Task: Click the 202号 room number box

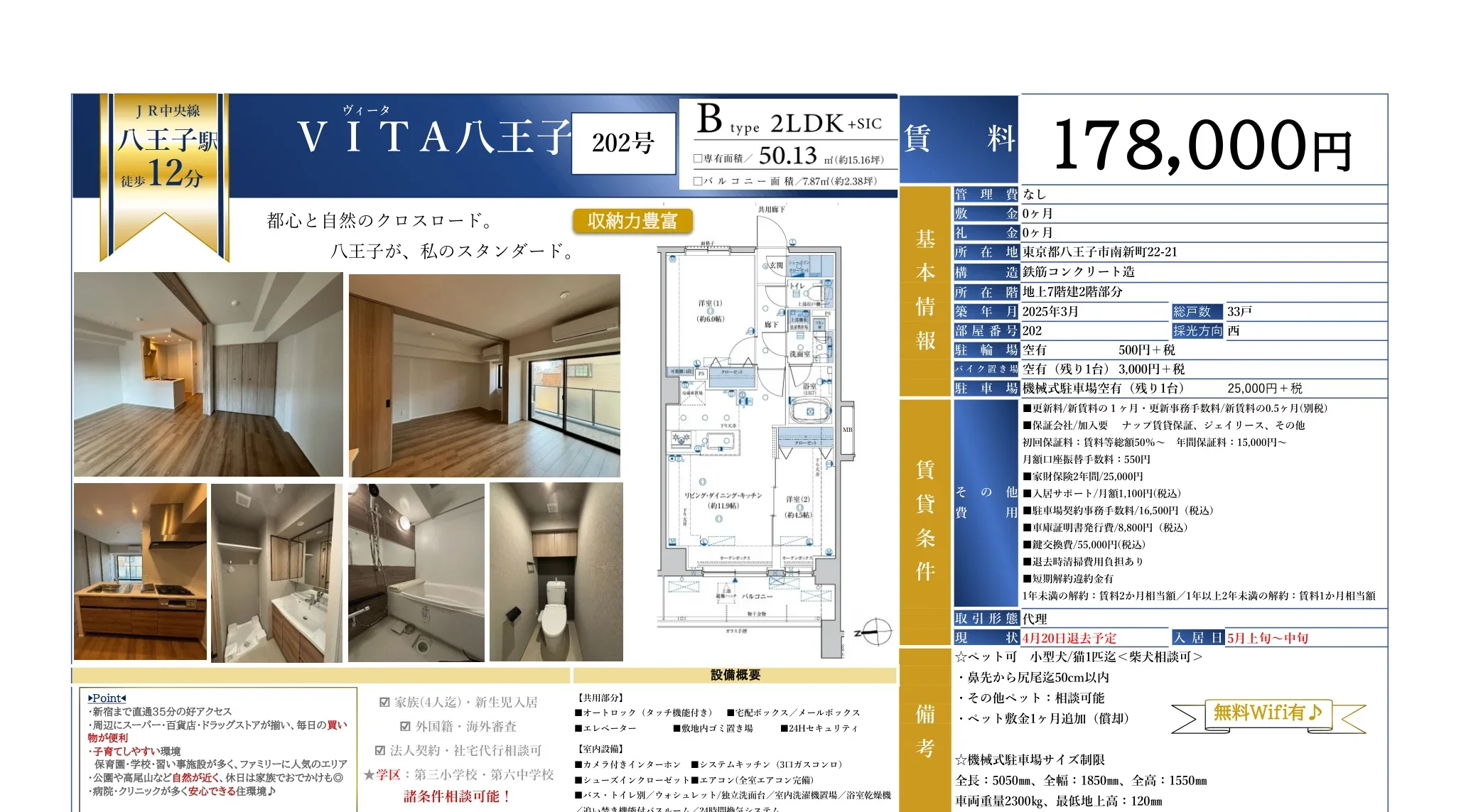Action: coord(623,144)
